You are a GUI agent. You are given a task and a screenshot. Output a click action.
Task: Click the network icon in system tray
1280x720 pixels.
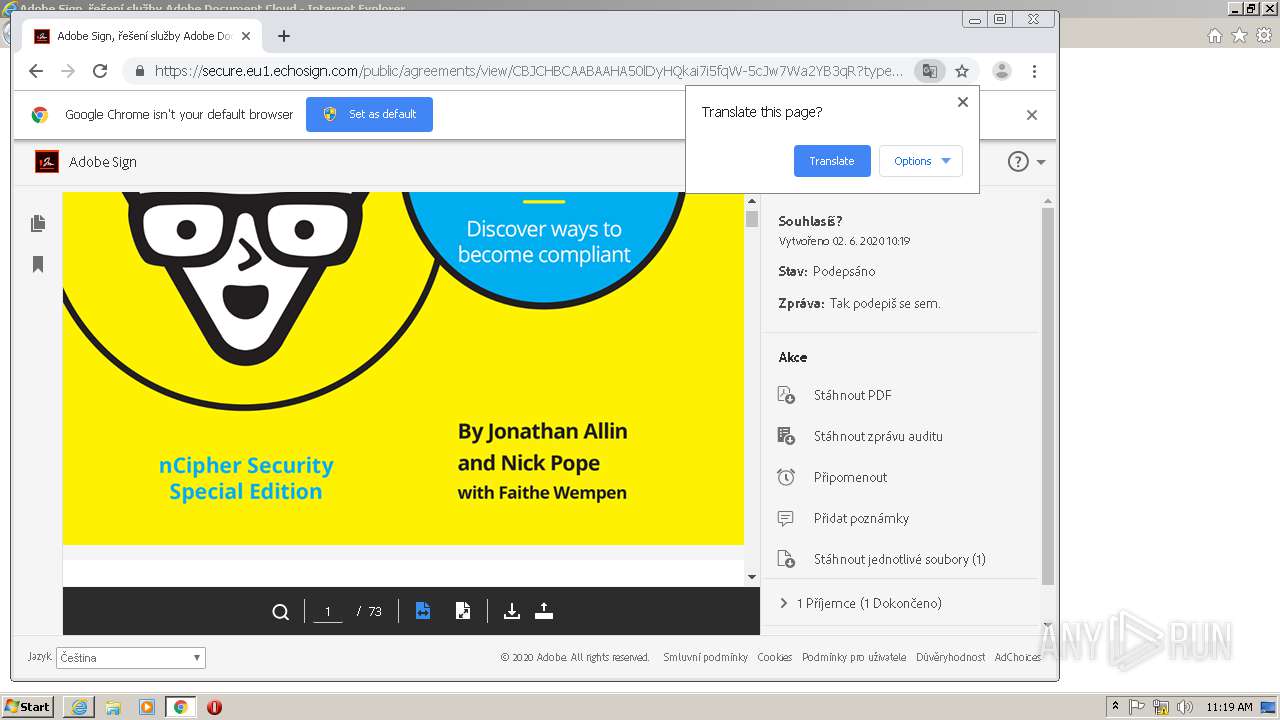(x=1161, y=707)
